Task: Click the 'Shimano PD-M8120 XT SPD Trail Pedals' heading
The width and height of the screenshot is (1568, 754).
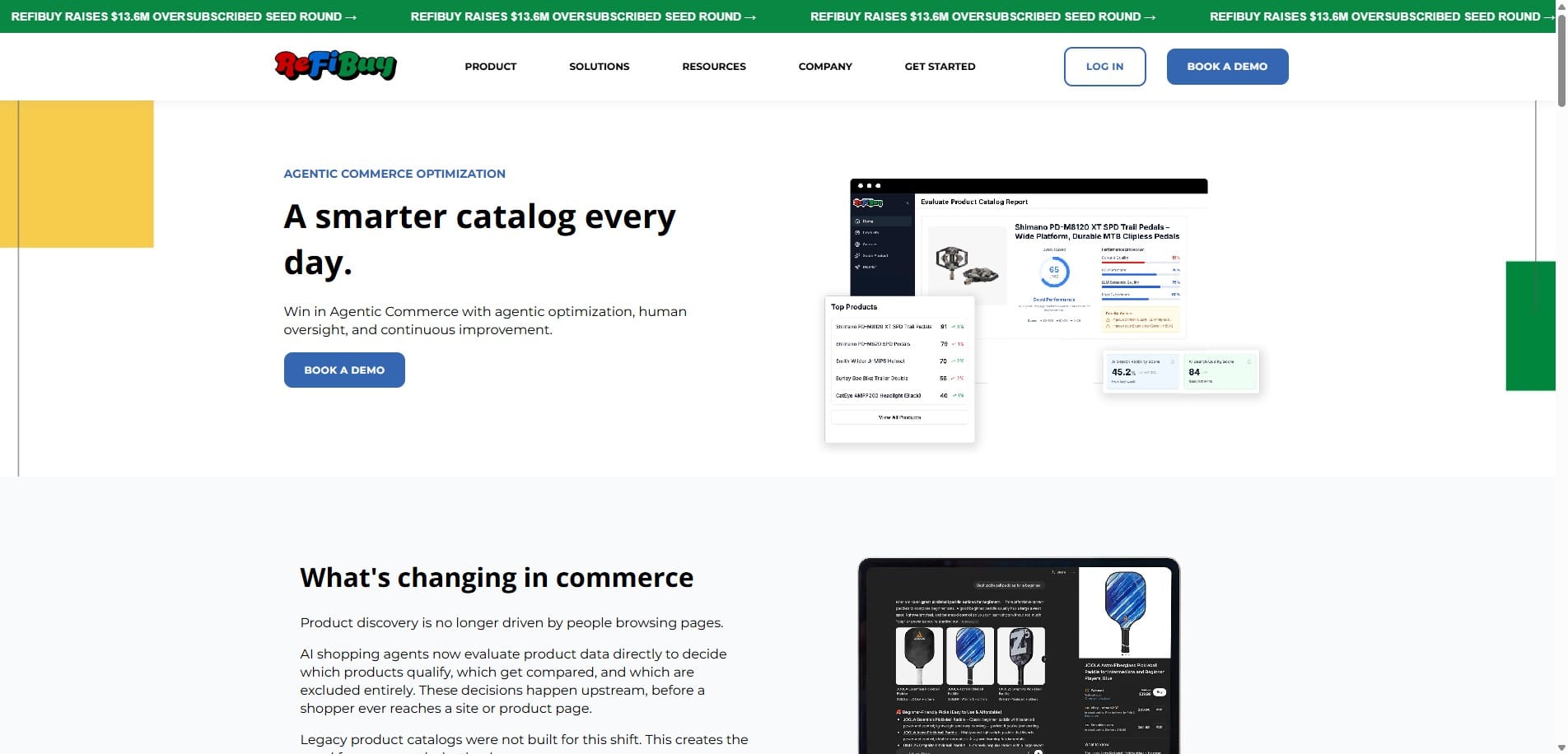Action: 1096,231
